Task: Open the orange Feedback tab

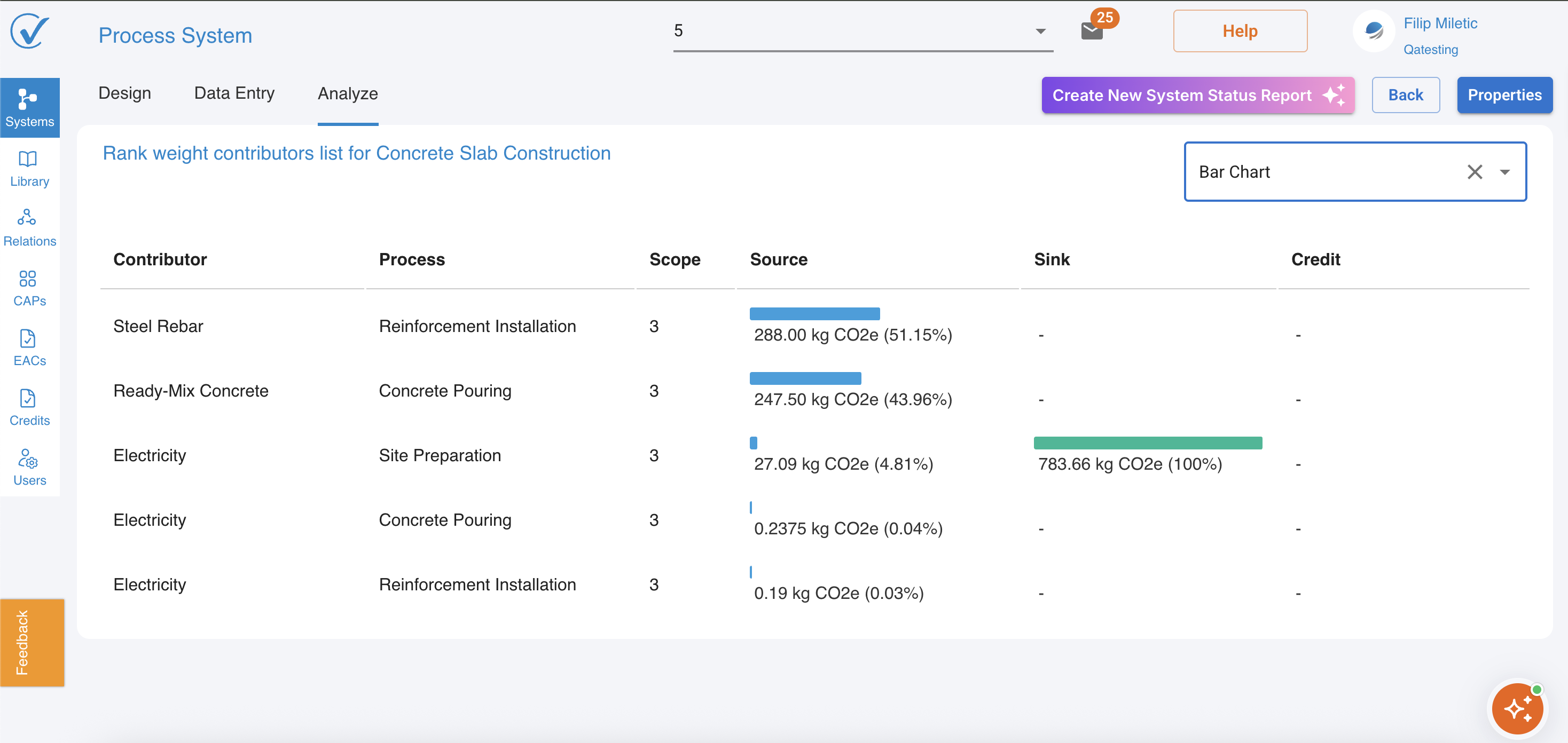Action: click(x=32, y=642)
